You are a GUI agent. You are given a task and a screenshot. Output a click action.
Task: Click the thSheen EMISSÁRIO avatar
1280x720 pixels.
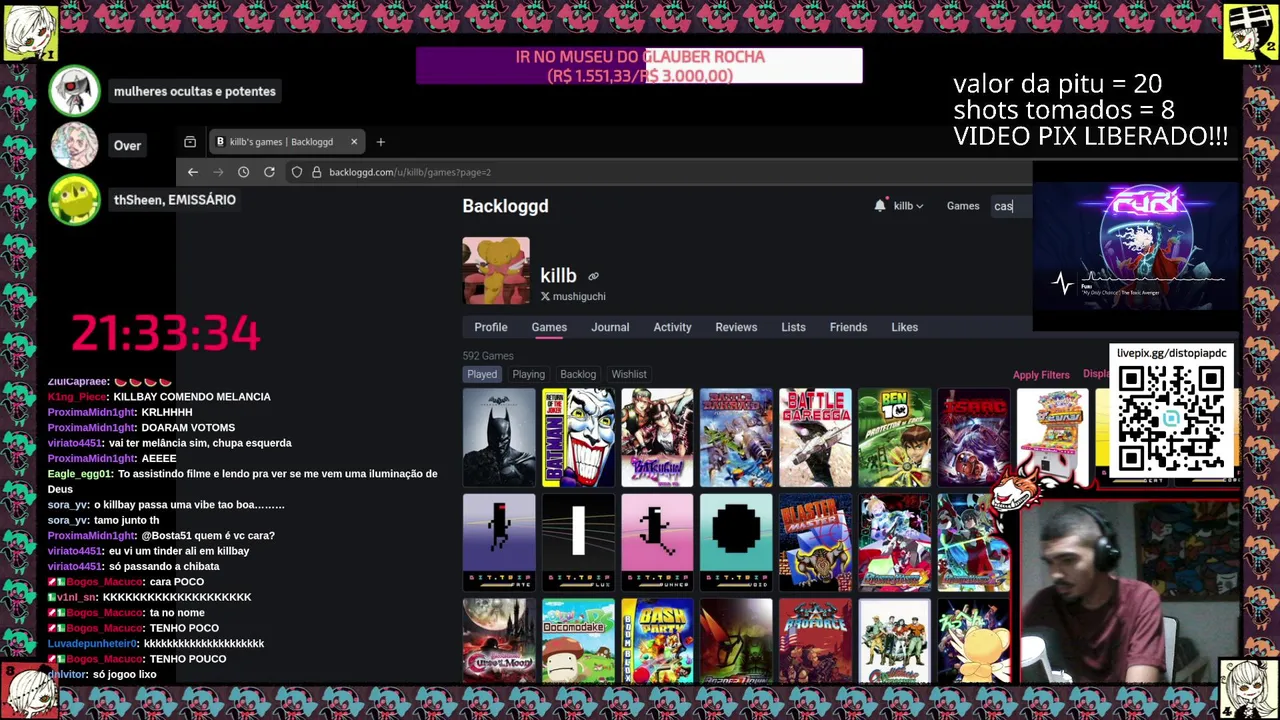pos(75,200)
